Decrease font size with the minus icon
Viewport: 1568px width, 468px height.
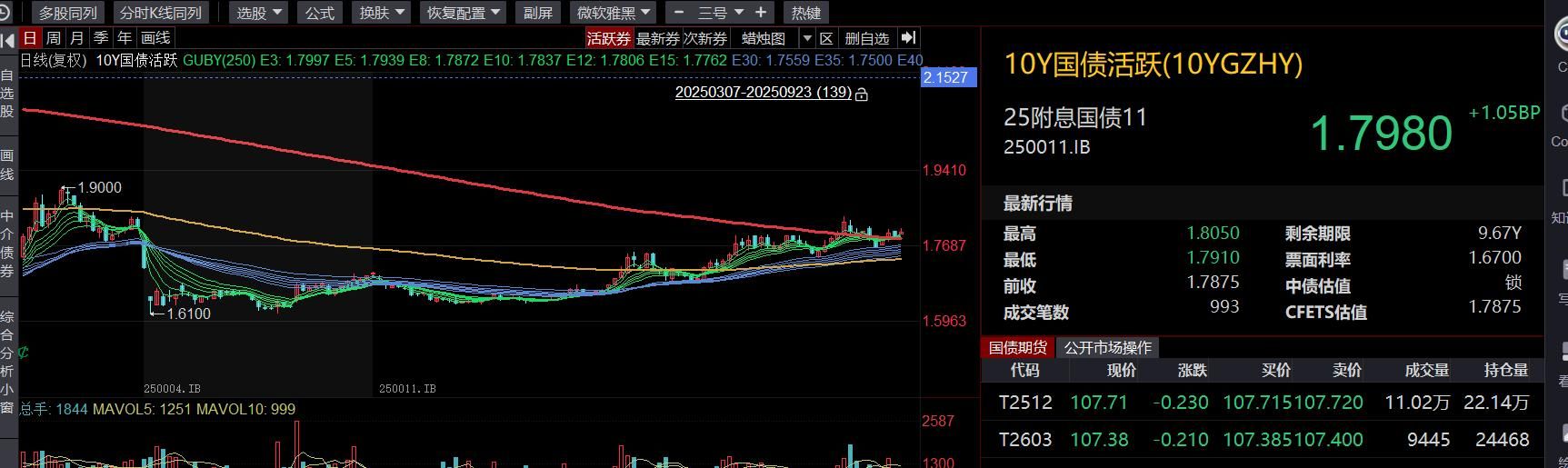(678, 13)
